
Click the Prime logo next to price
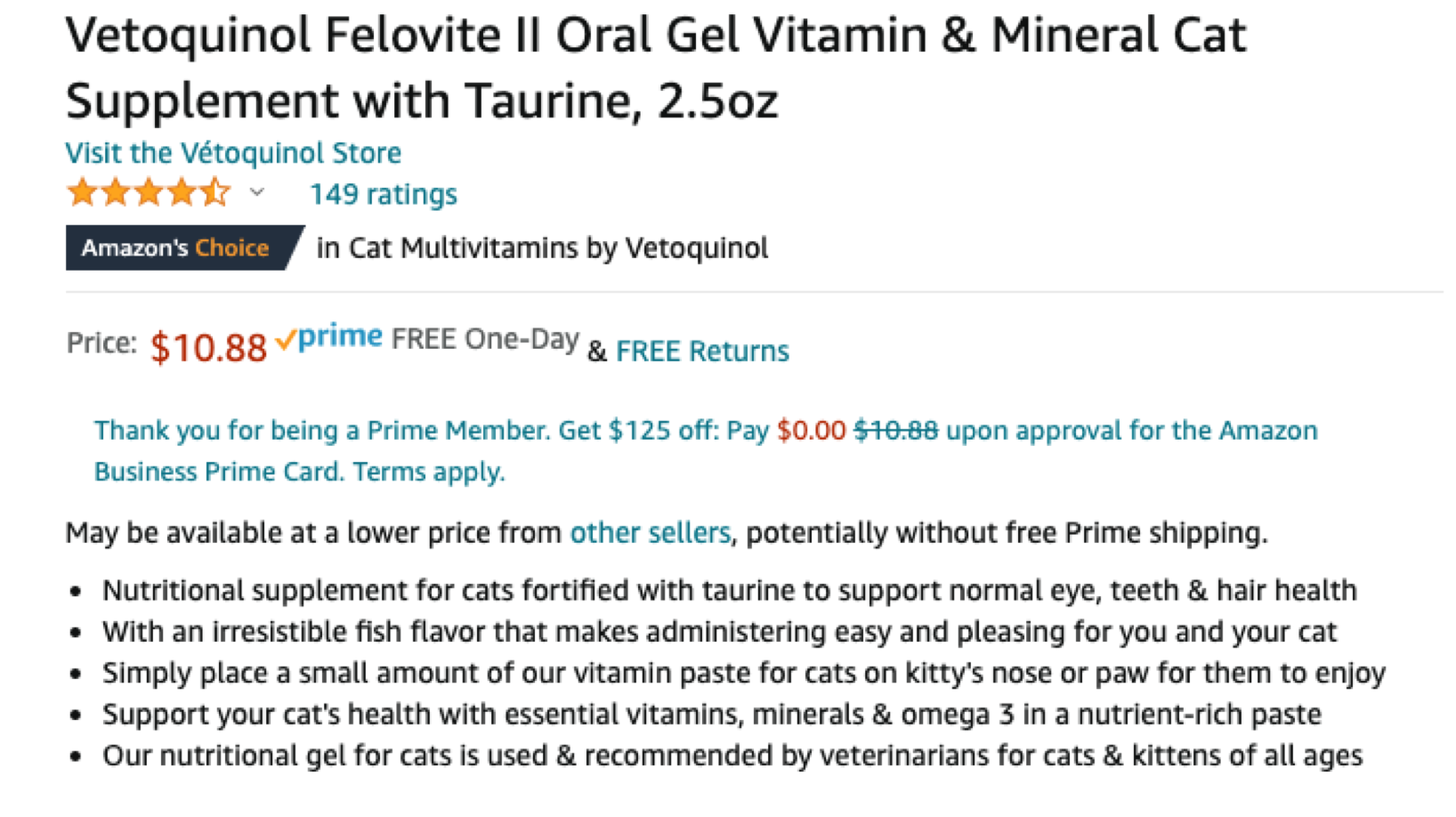coord(340,337)
